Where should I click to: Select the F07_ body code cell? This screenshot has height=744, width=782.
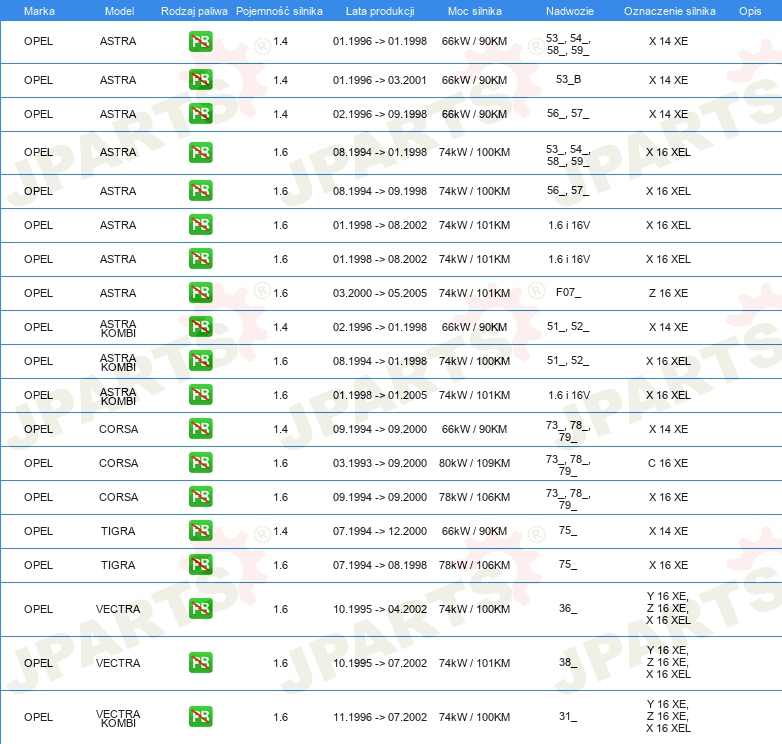568,293
